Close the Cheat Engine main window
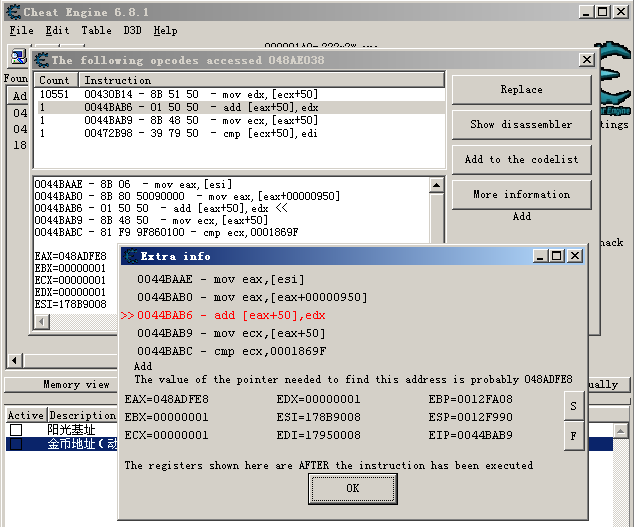Viewport: 634px width, 527px height. (x=621, y=12)
